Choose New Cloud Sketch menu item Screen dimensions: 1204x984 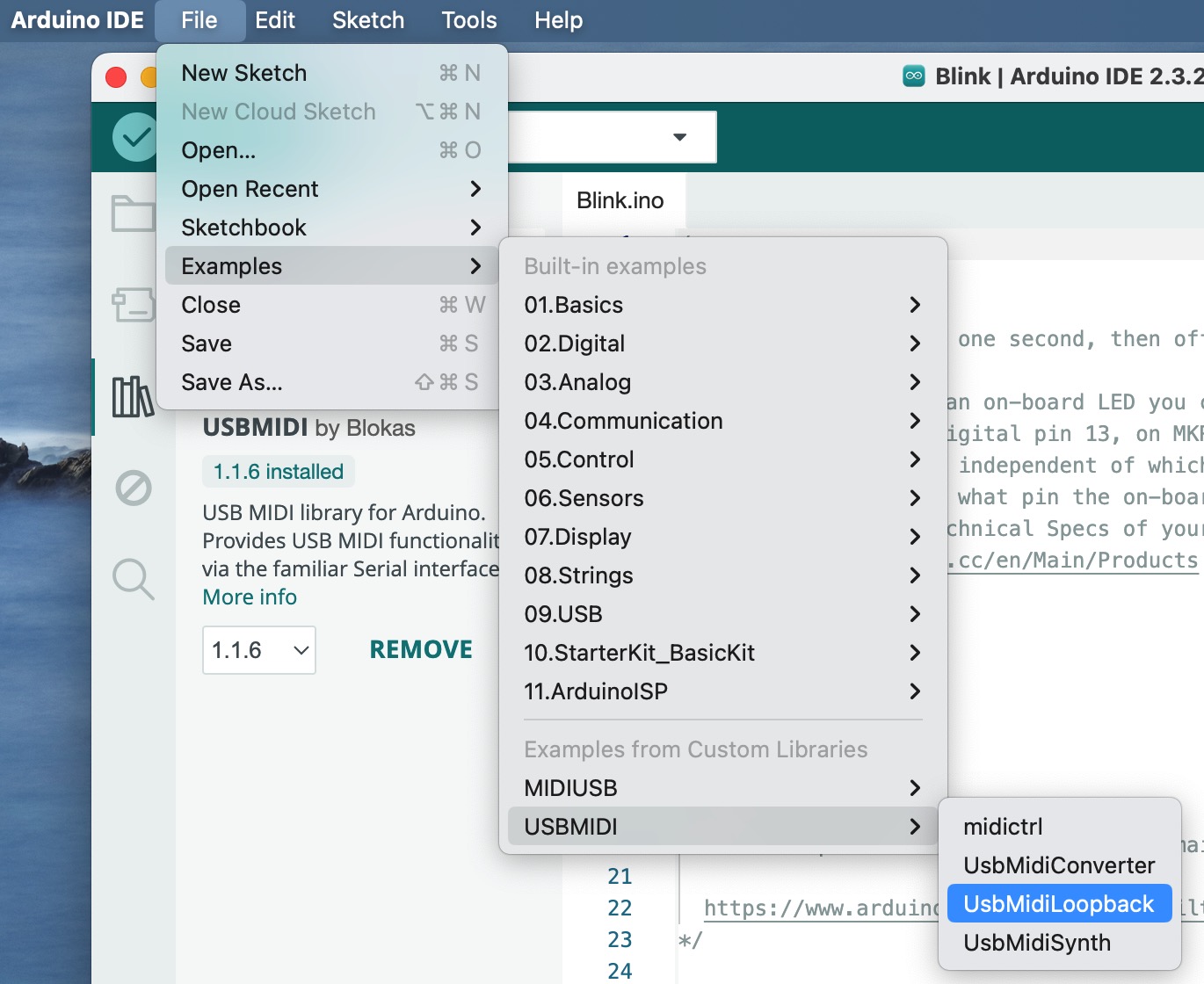tap(332, 112)
